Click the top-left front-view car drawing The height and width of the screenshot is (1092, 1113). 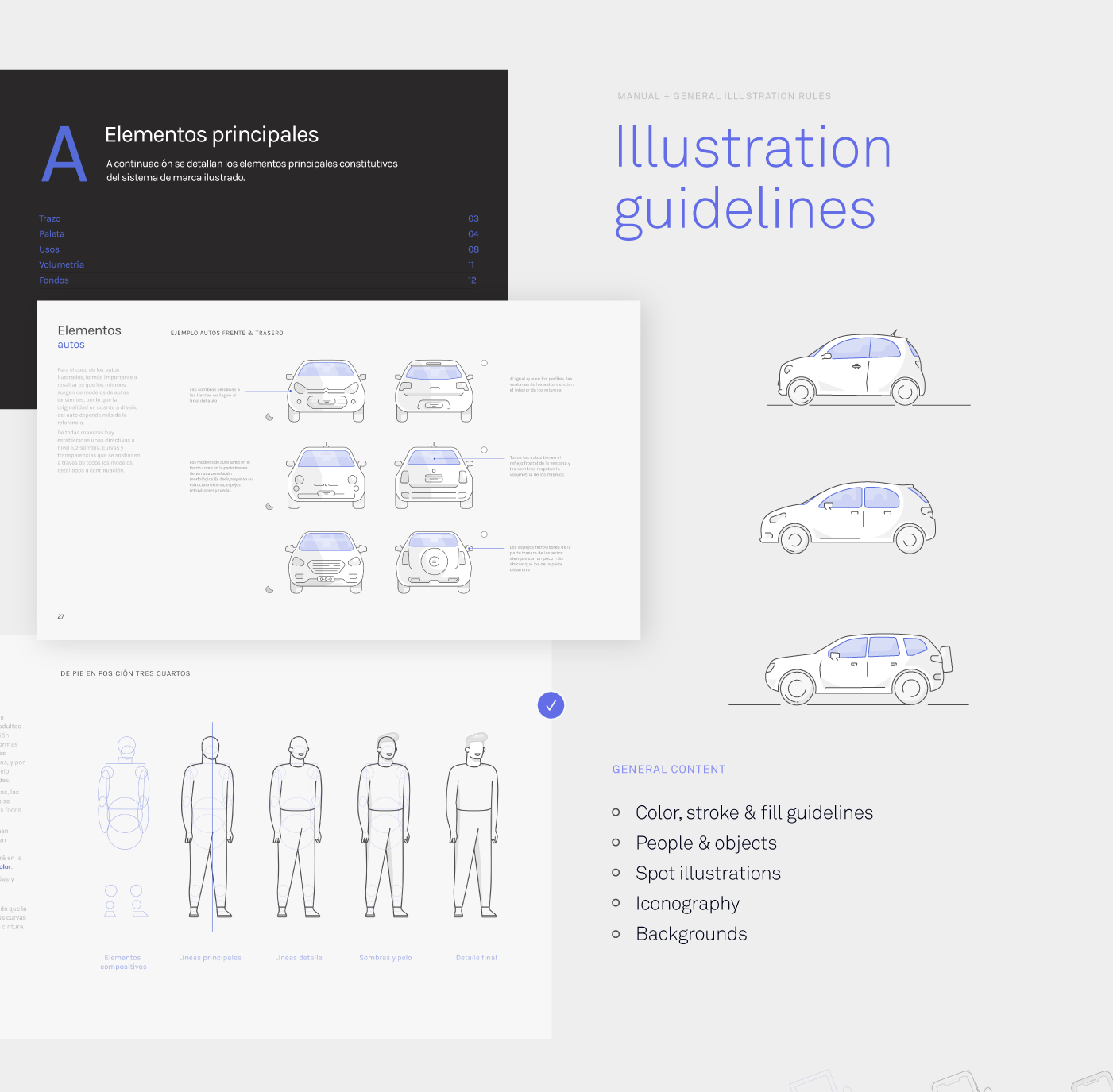327,389
